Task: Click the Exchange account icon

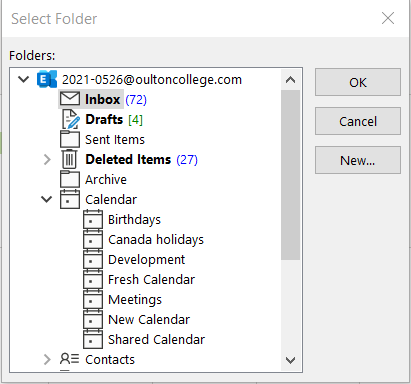Action: pyautogui.click(x=47, y=79)
